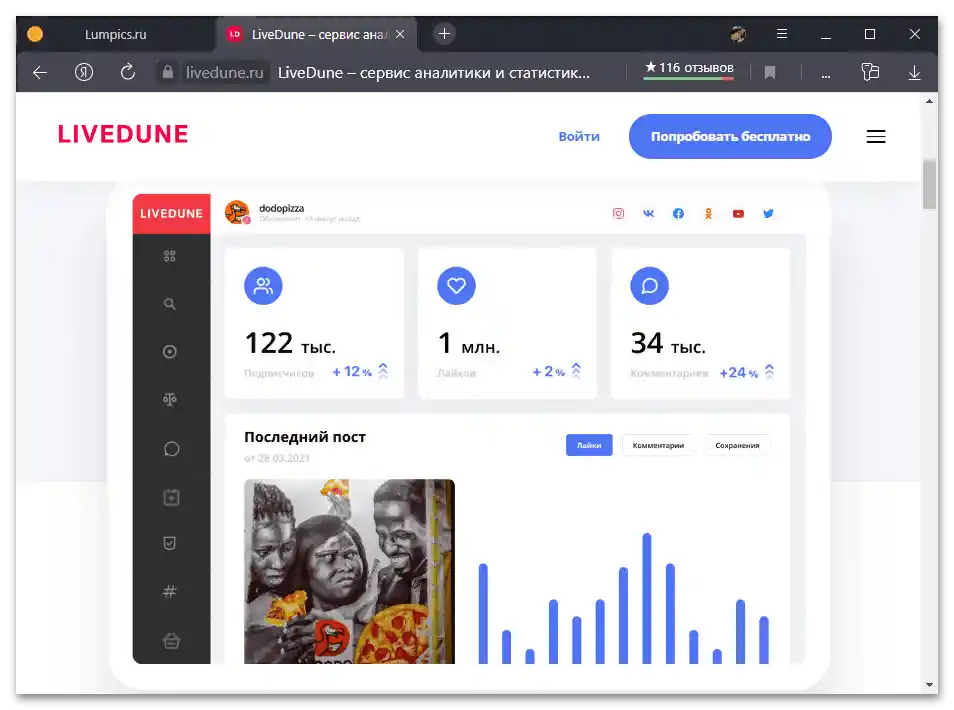
Task: Switch to the Lumpics.ru tab
Action: (116, 35)
